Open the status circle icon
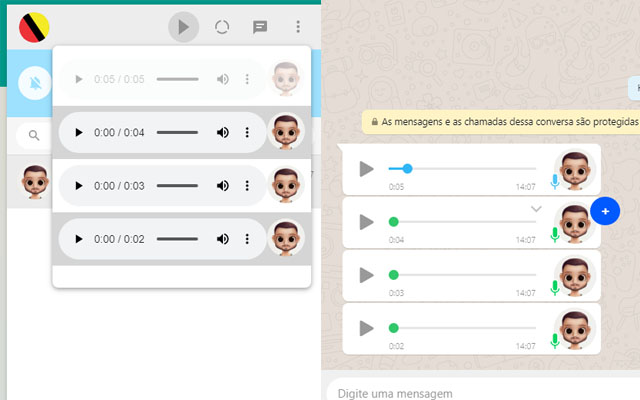The width and height of the screenshot is (640, 400). [x=222, y=27]
